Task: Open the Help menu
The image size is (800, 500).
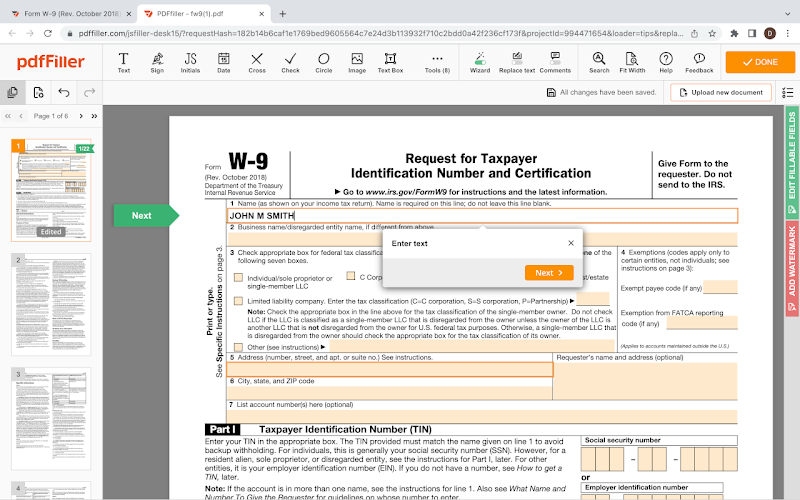Action: (x=666, y=62)
